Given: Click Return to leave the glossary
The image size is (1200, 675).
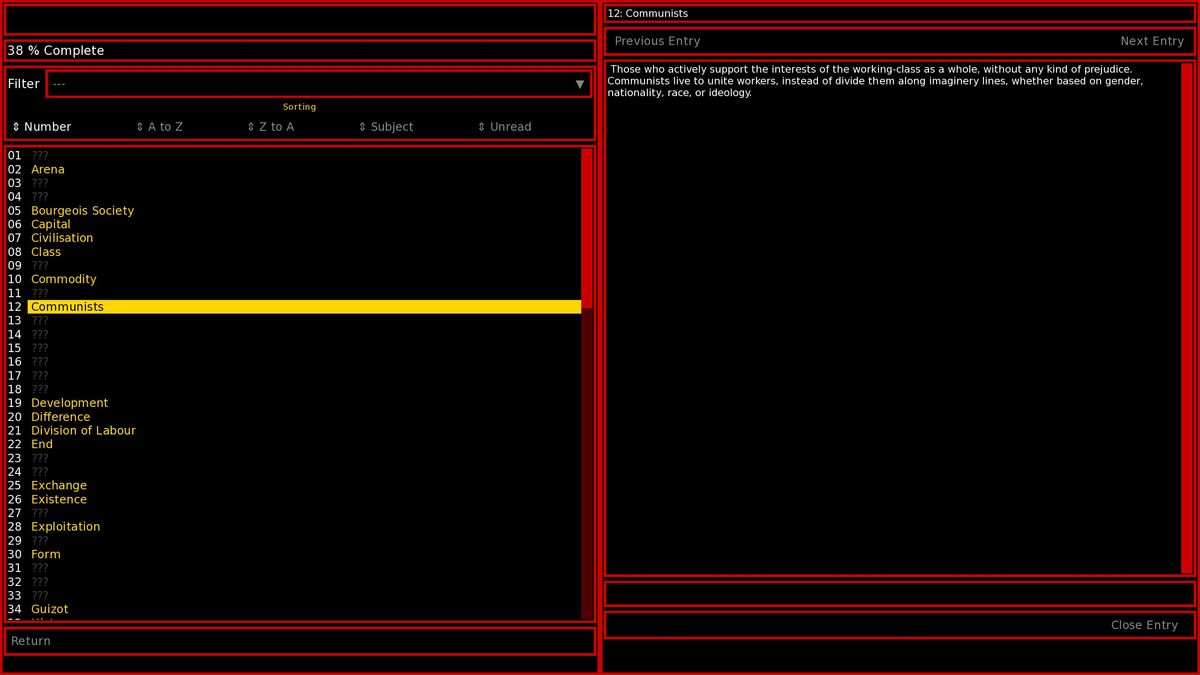Looking at the screenshot, I should click(x=30, y=641).
